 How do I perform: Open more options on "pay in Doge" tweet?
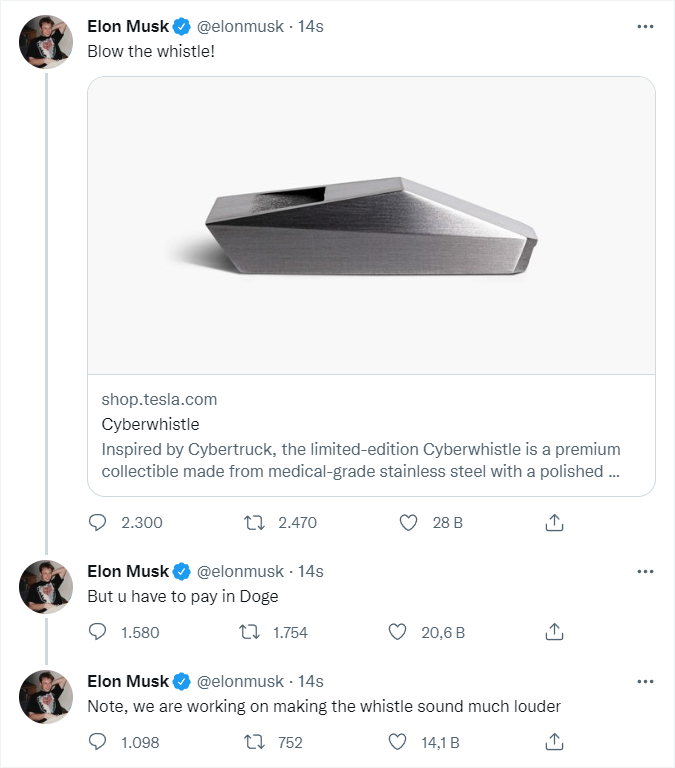[x=645, y=571]
